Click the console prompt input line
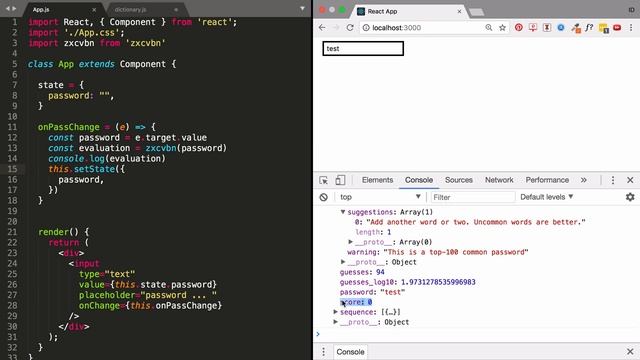The image size is (640, 360). tap(478, 334)
